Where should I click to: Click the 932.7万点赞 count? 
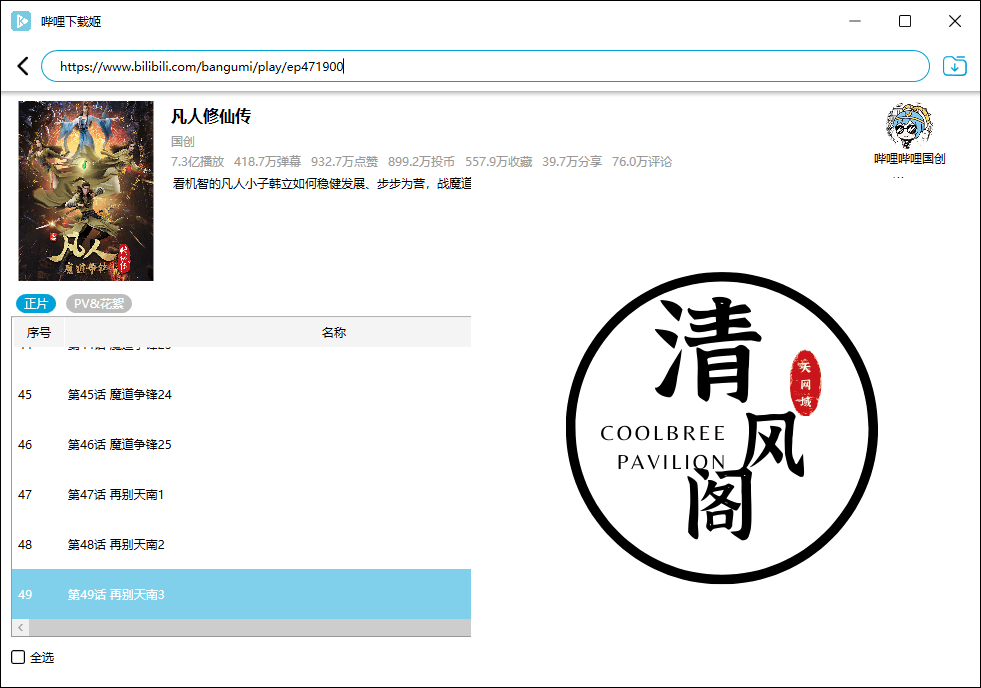344,162
